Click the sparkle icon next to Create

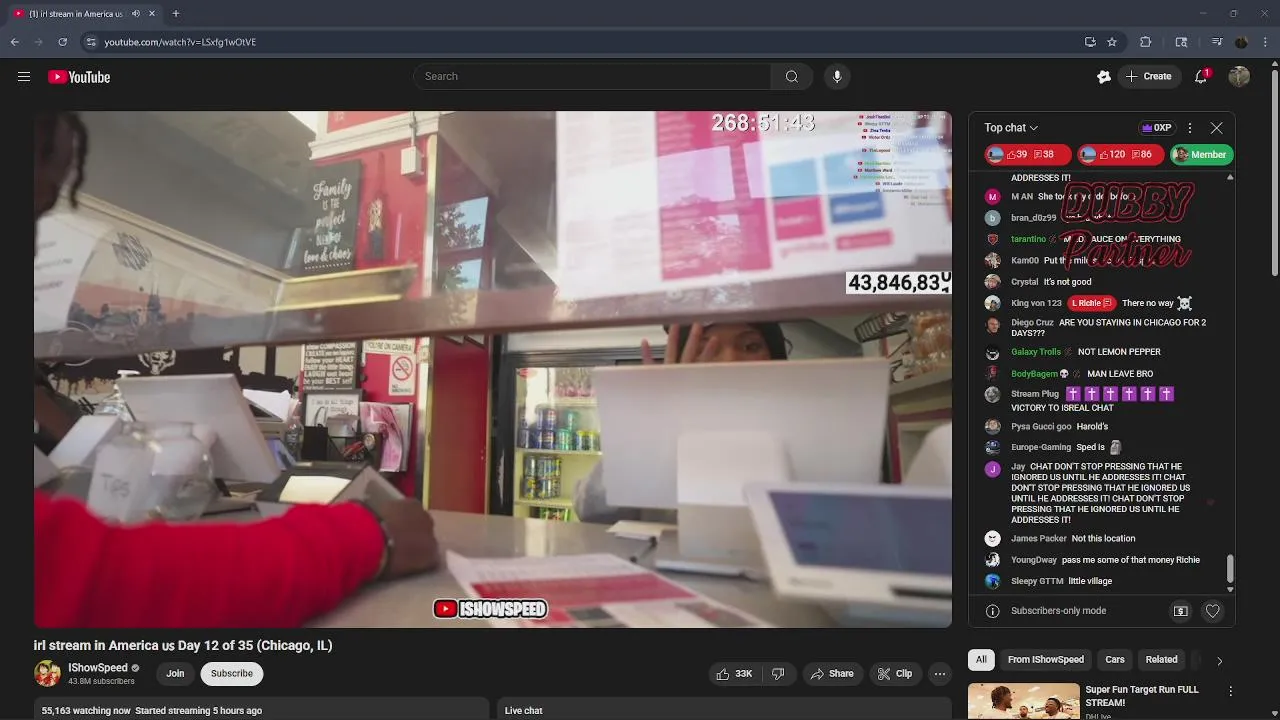pos(1104,77)
